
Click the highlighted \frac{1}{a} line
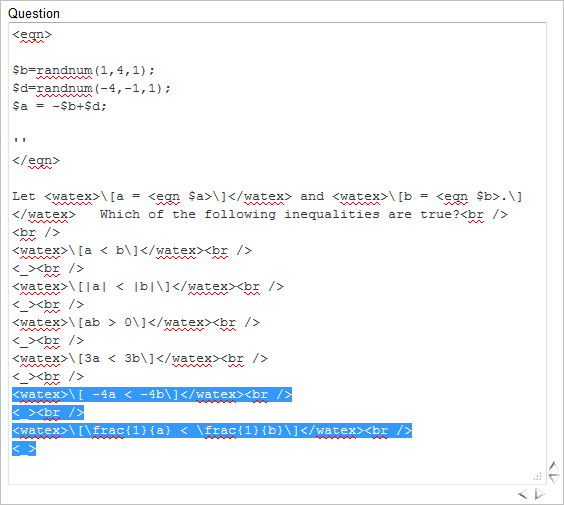click(212, 431)
